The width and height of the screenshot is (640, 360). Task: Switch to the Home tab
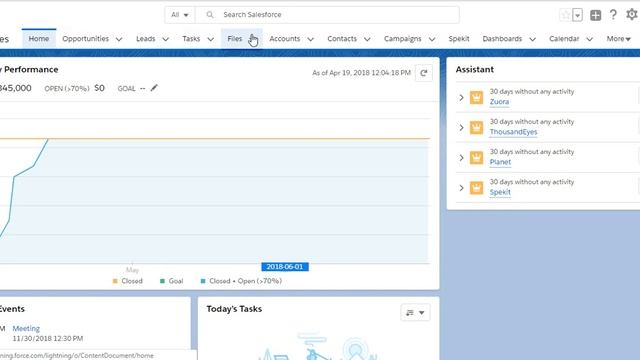pos(39,39)
